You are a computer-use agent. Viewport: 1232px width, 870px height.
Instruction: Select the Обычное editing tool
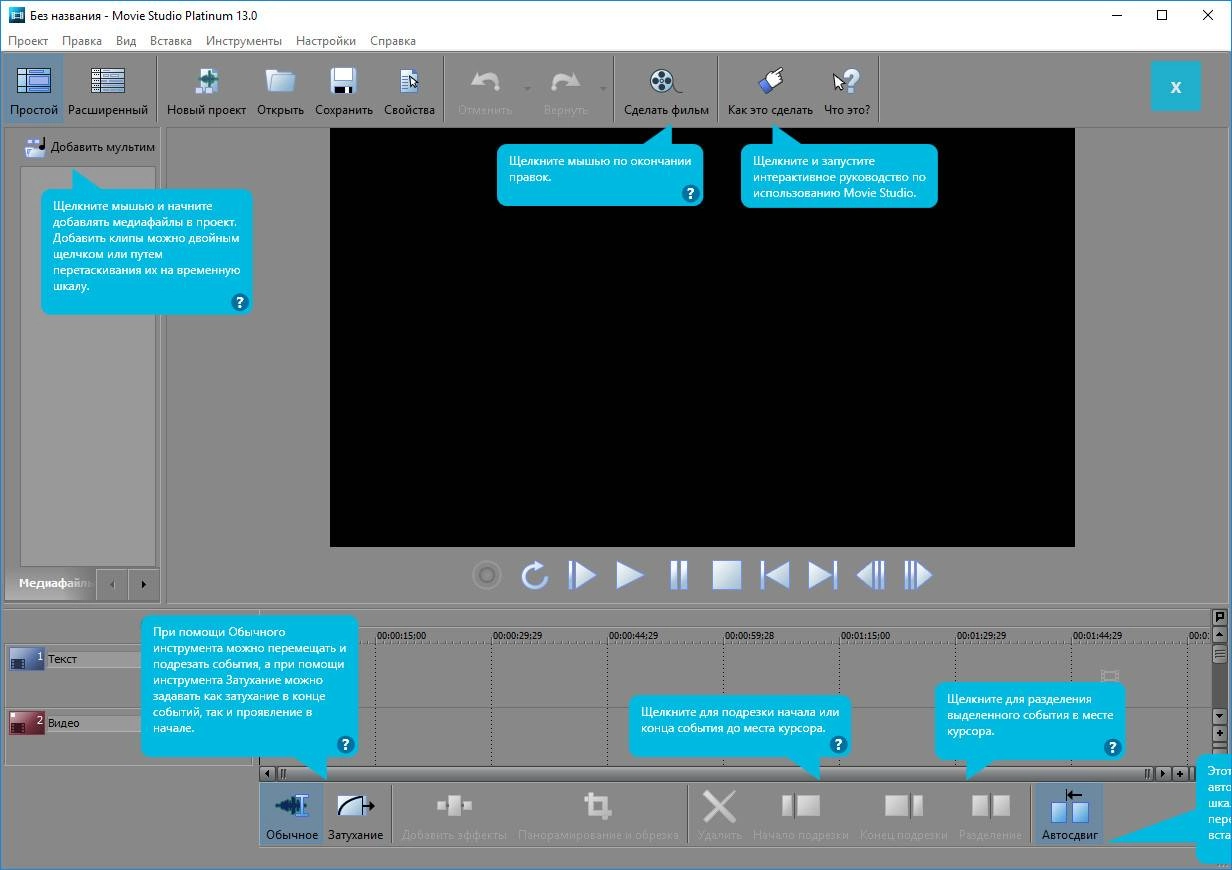pos(292,813)
